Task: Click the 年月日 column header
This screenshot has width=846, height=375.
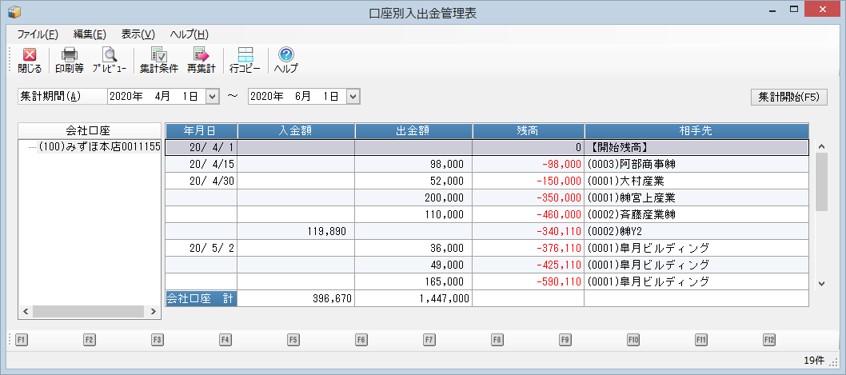Action: point(201,131)
